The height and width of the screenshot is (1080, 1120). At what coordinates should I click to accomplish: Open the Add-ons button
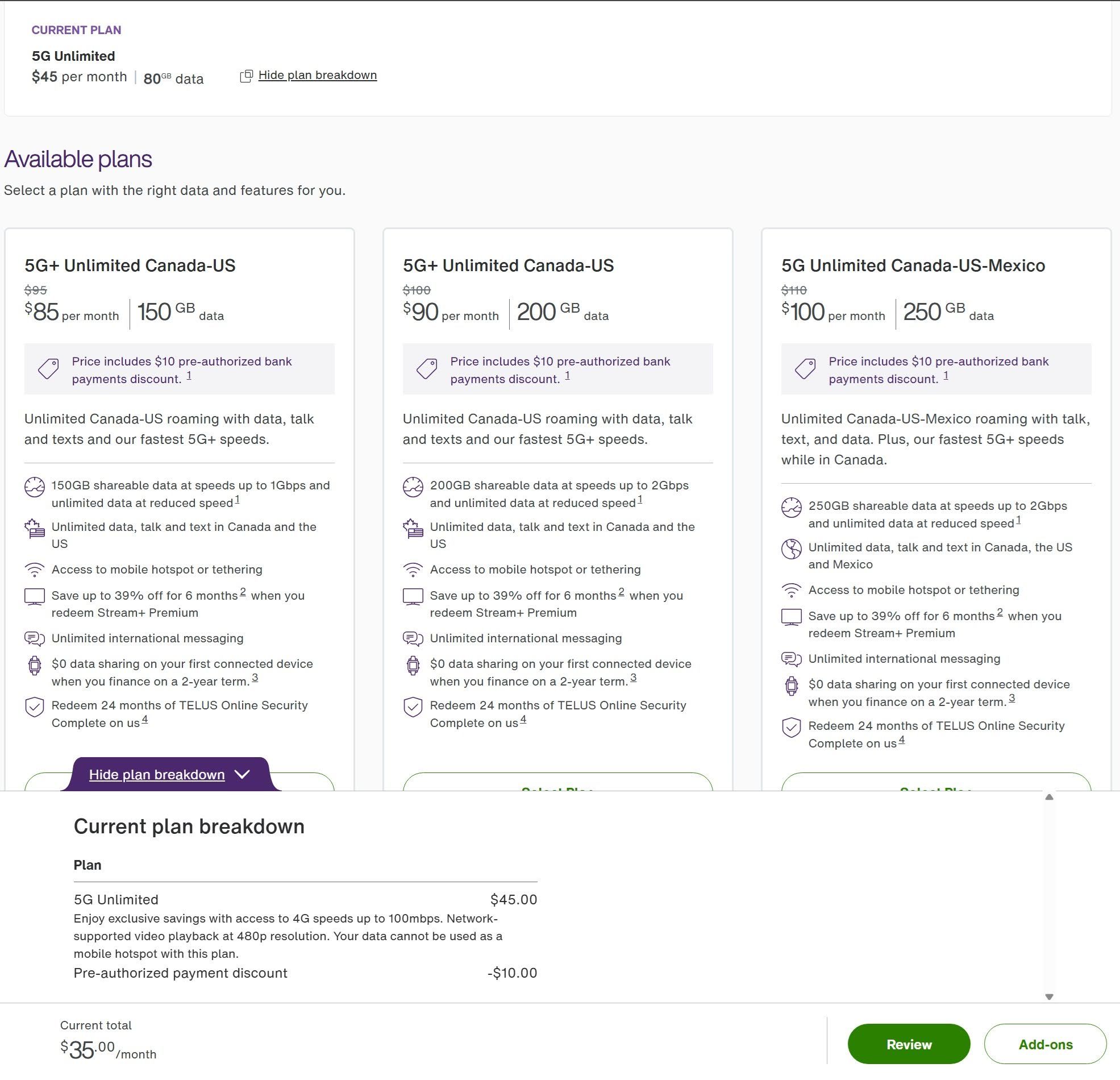[x=1044, y=1044]
